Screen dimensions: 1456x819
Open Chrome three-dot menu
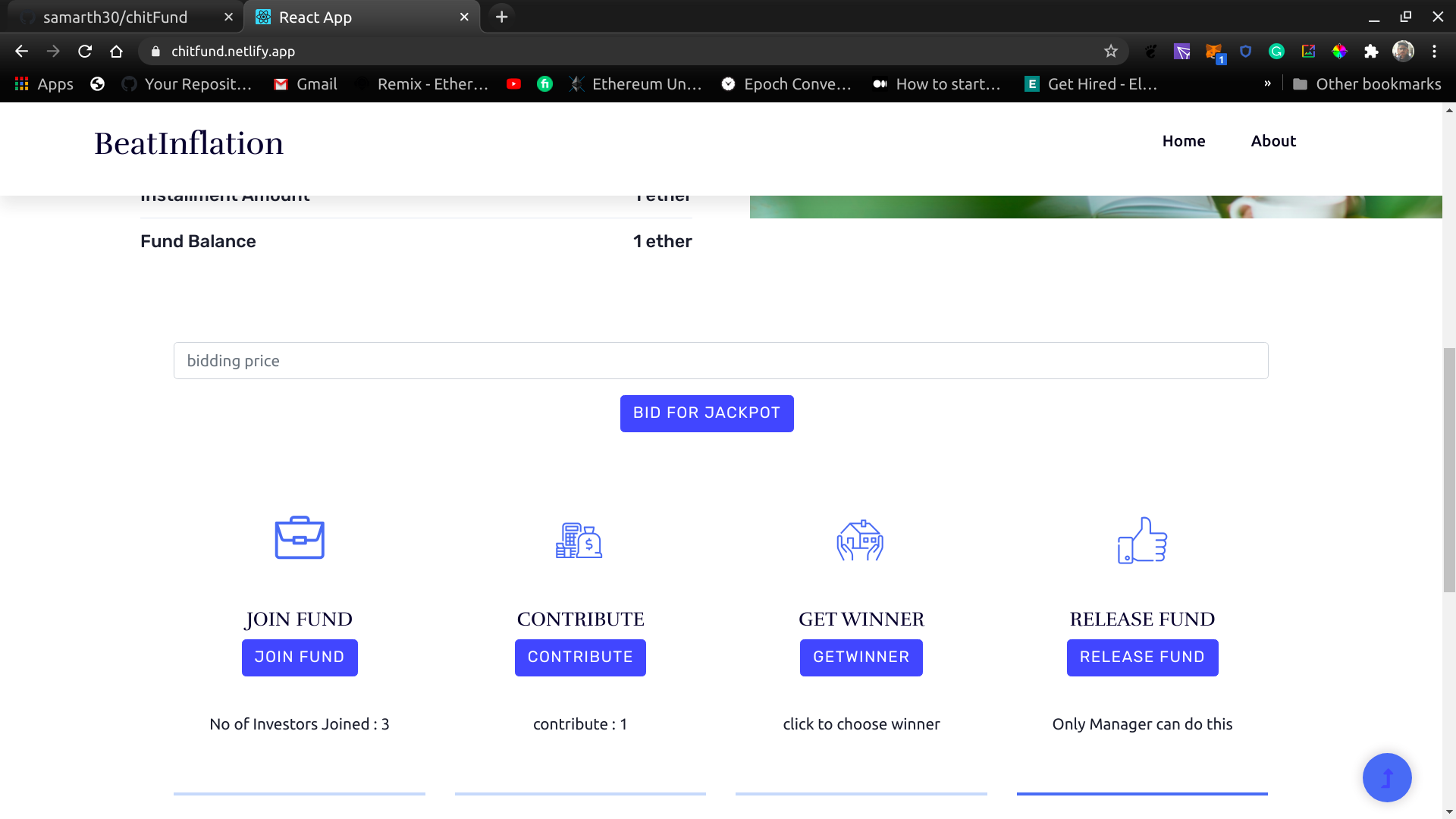click(x=1434, y=52)
